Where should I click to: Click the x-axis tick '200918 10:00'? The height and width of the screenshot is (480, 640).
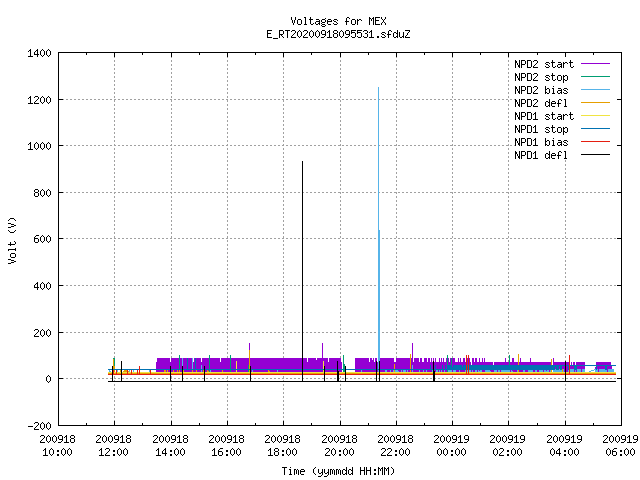click(x=58, y=446)
